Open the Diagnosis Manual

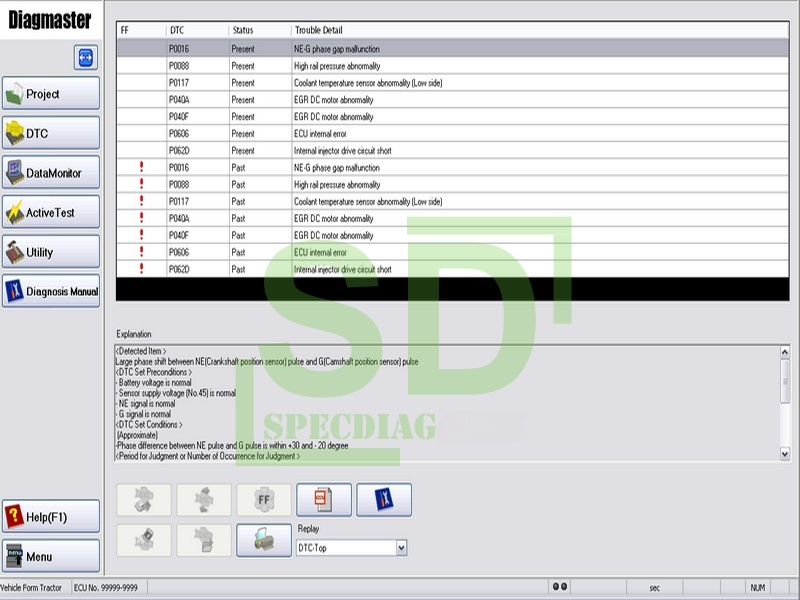[51, 291]
